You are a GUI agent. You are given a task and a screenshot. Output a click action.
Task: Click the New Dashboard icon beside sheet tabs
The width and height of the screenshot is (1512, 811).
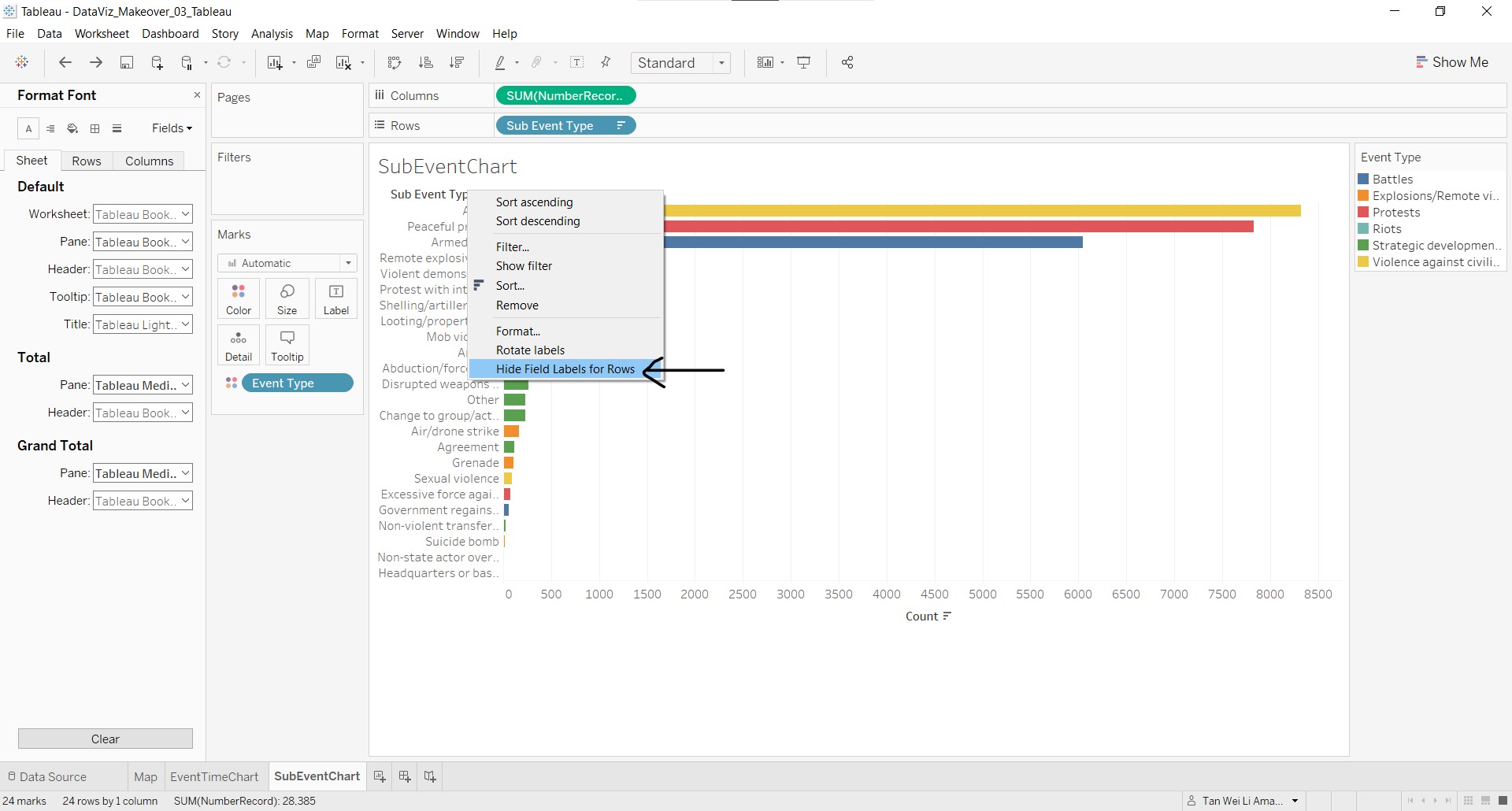(405, 776)
